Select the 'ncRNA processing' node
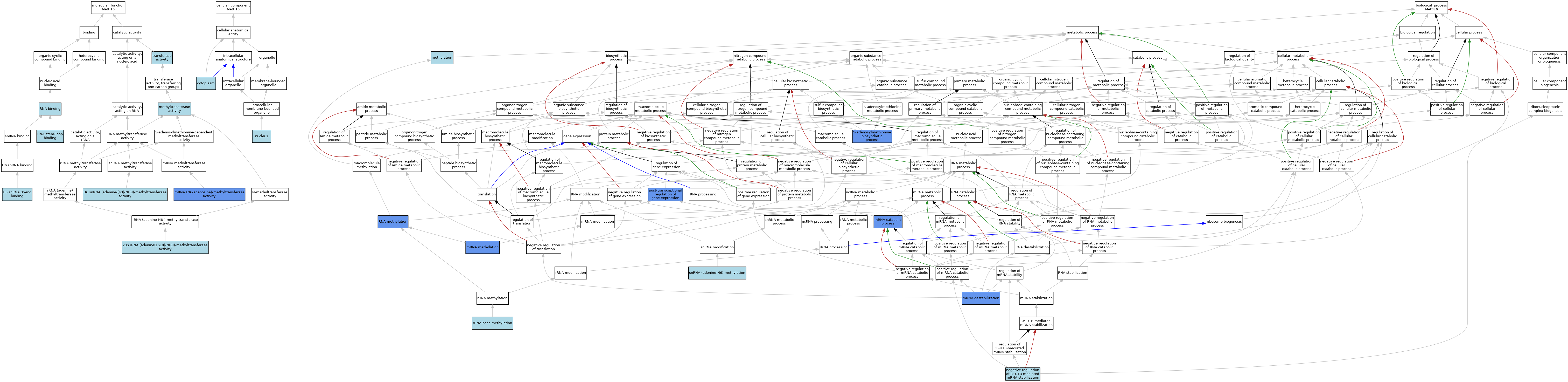 pos(817,222)
